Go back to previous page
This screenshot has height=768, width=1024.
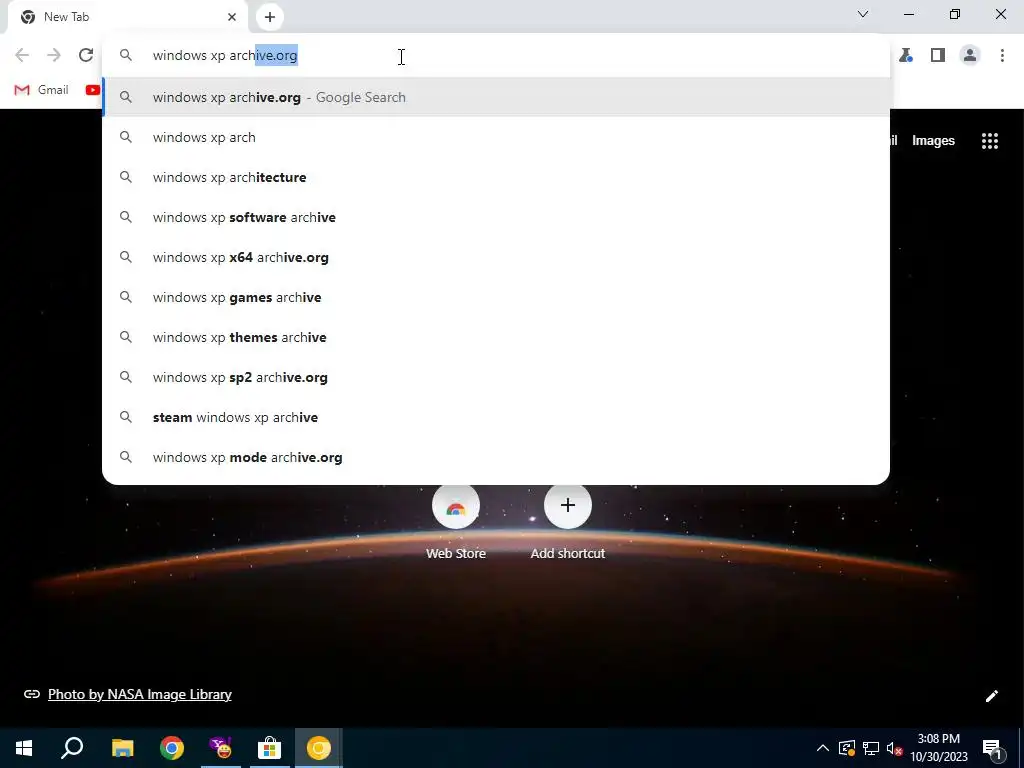(22, 56)
